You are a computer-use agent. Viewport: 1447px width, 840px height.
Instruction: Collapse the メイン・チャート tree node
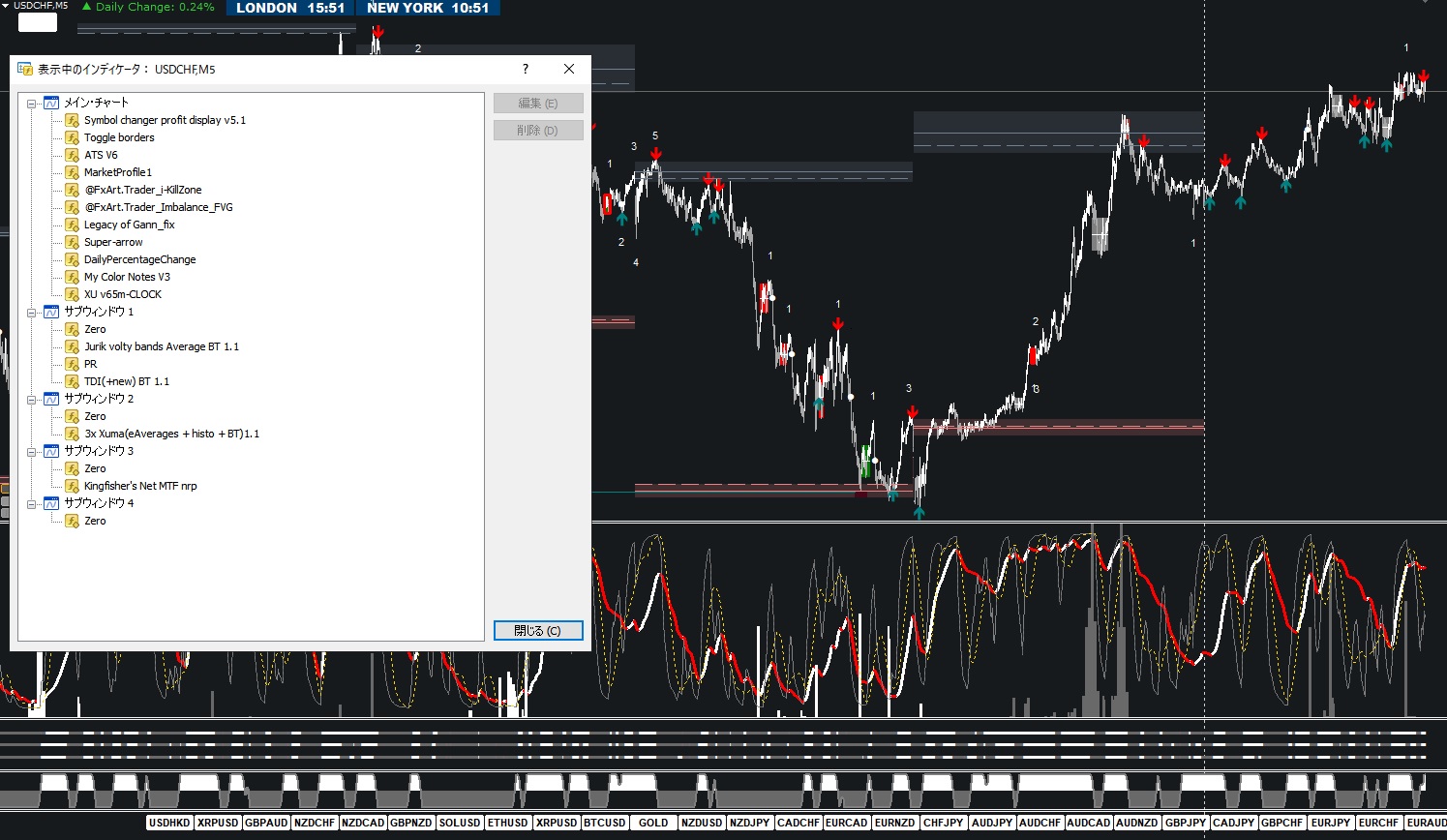[31, 103]
